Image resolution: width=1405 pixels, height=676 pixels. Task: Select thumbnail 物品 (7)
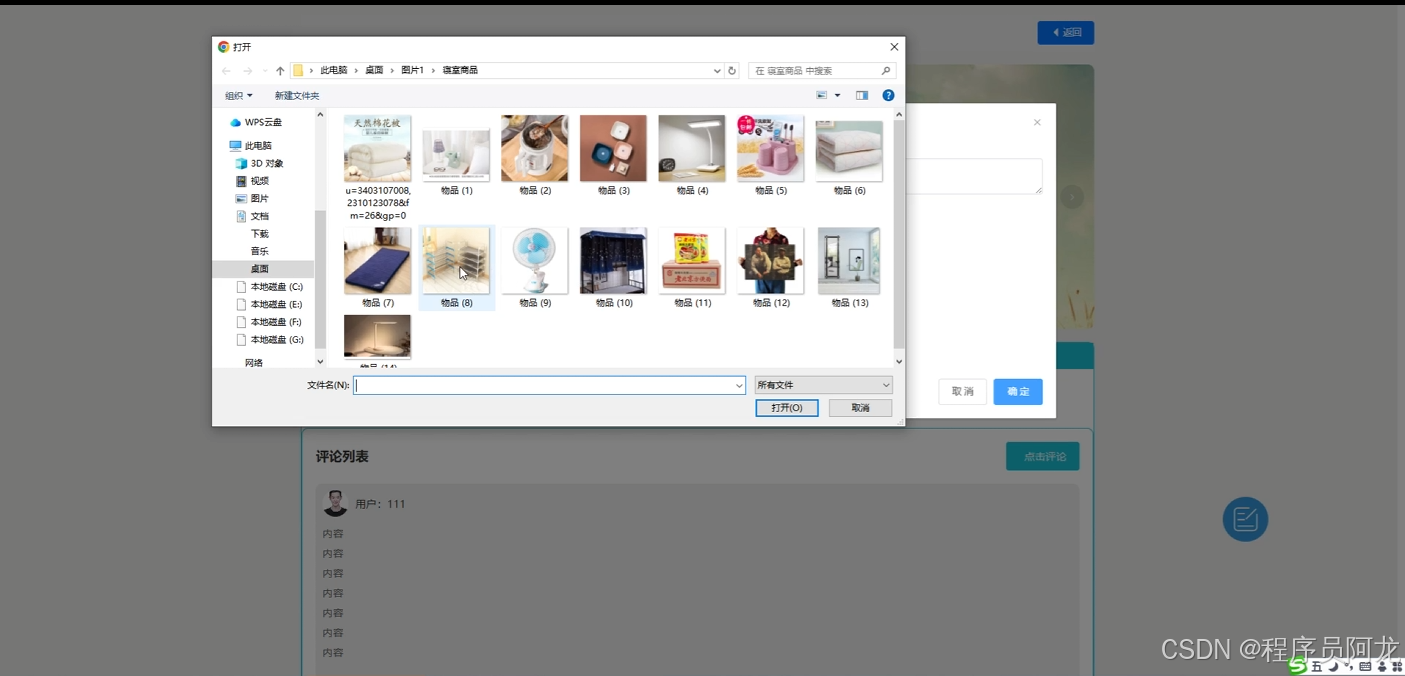click(x=377, y=268)
